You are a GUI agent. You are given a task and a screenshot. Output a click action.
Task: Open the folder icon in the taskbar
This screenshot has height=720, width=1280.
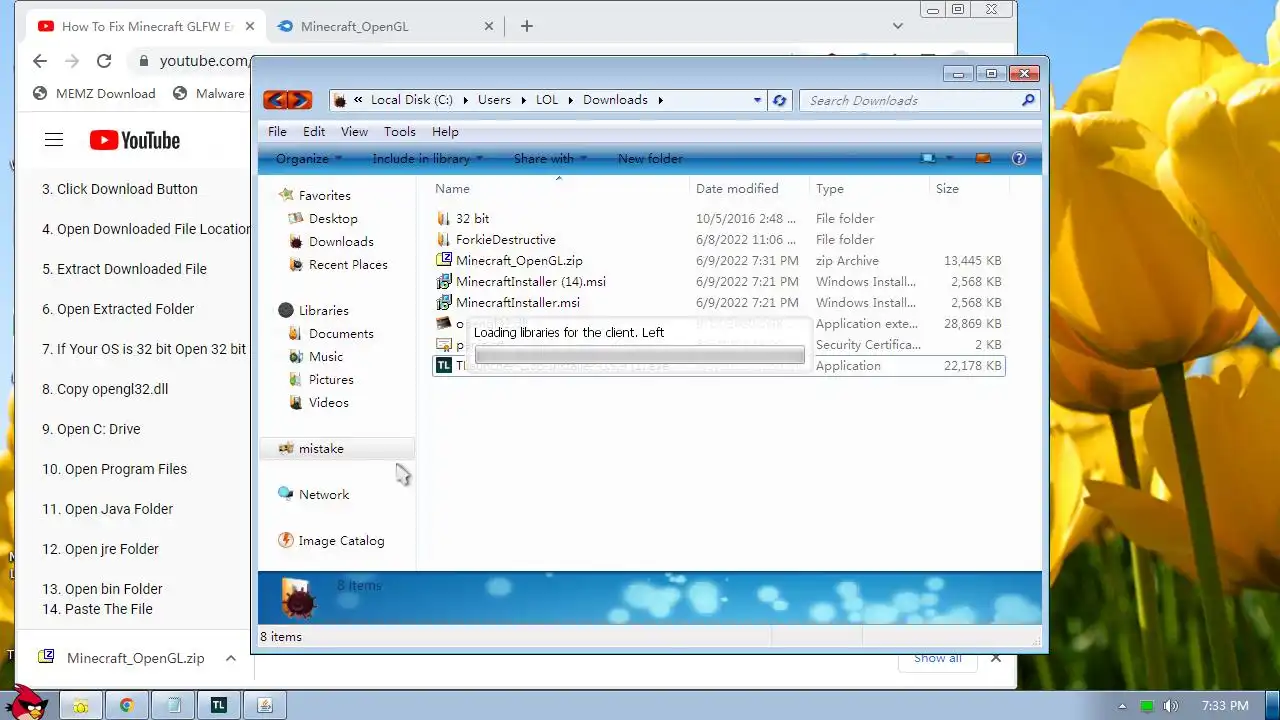[80, 705]
